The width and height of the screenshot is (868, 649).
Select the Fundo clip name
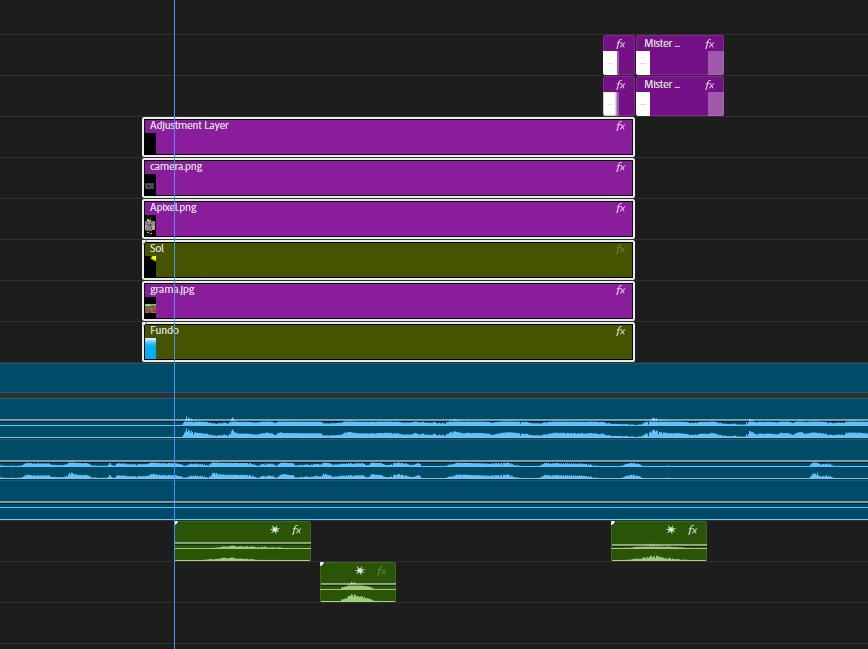164,331
